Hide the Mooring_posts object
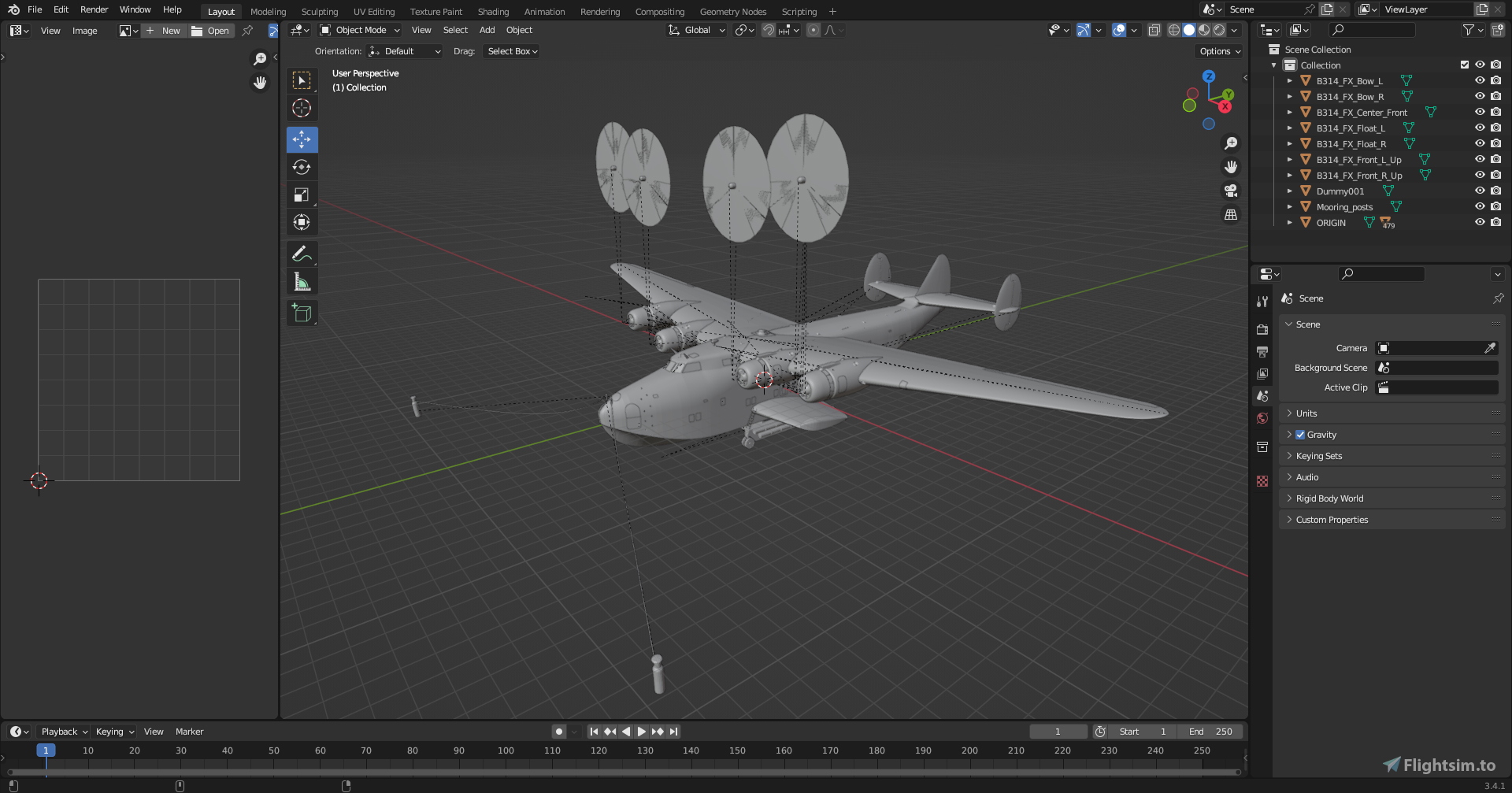Screen dimensions: 1512x793 1480,206
